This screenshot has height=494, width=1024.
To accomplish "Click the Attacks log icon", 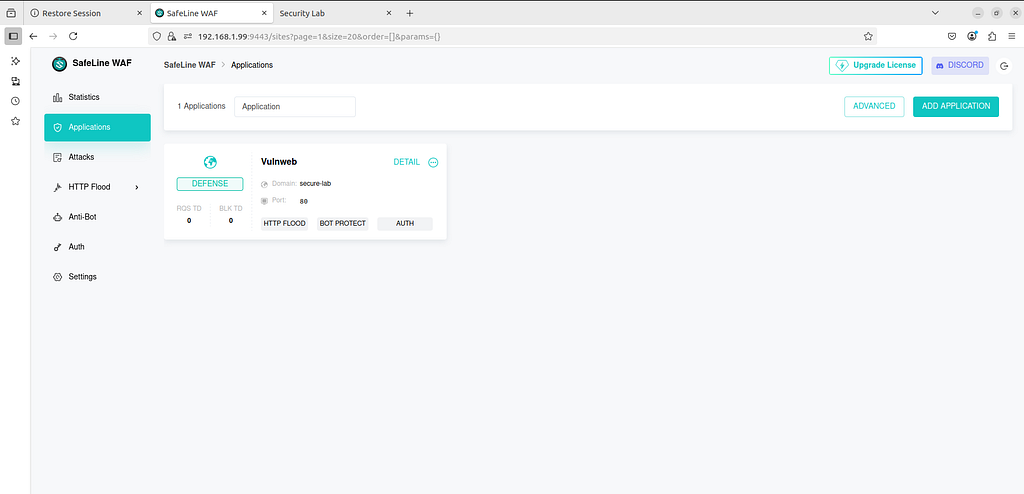I will [57, 157].
